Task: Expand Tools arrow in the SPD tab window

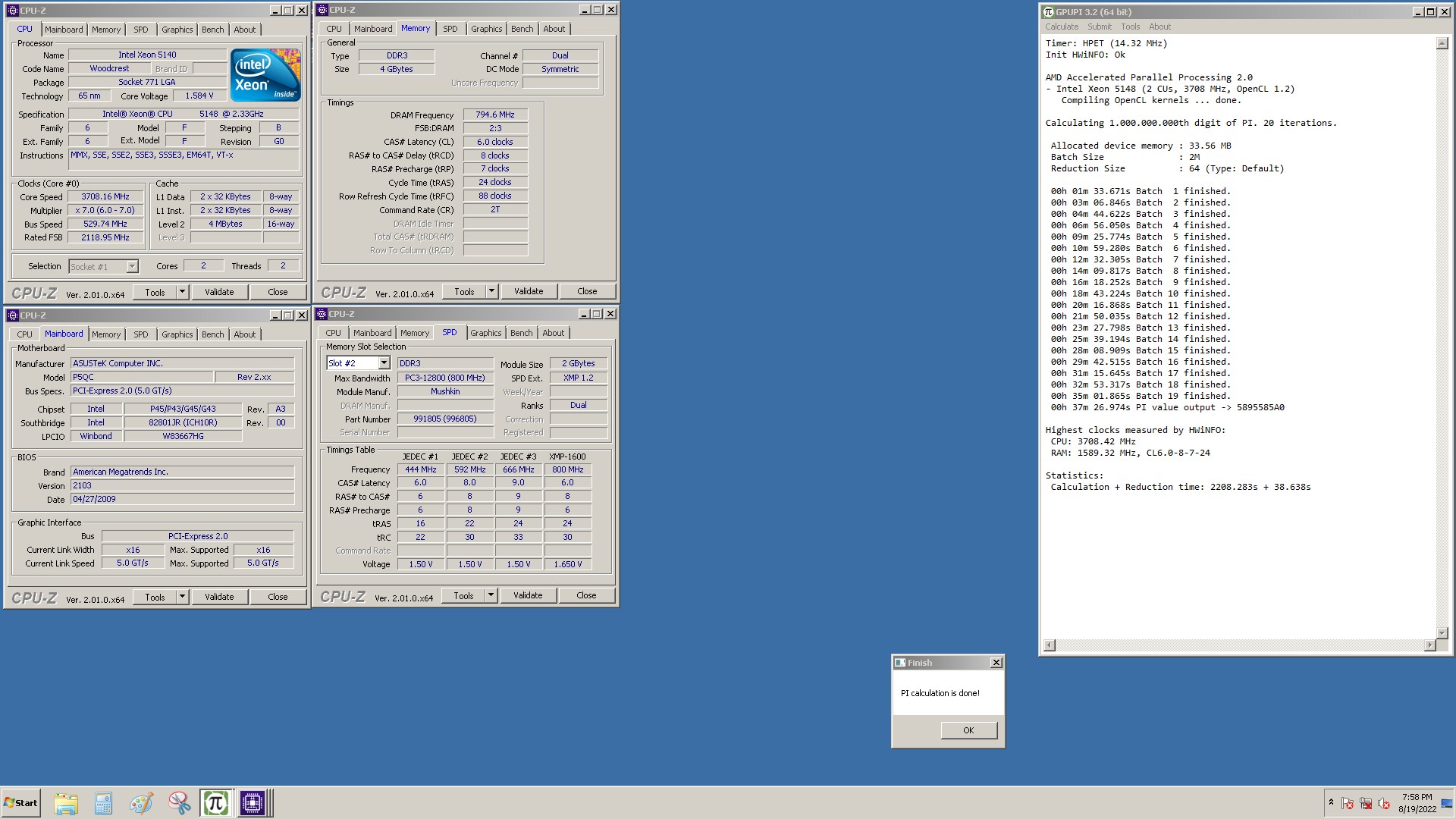Action: pos(491,595)
